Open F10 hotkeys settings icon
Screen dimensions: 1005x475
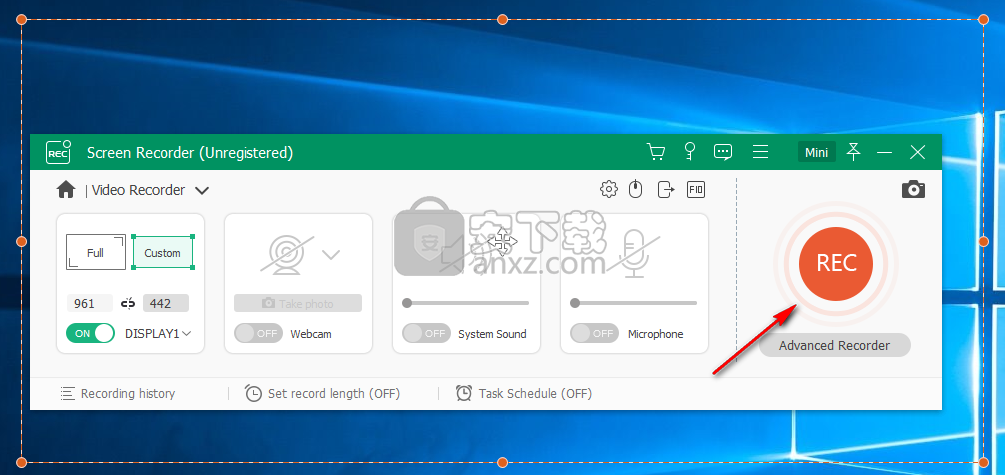pos(695,189)
